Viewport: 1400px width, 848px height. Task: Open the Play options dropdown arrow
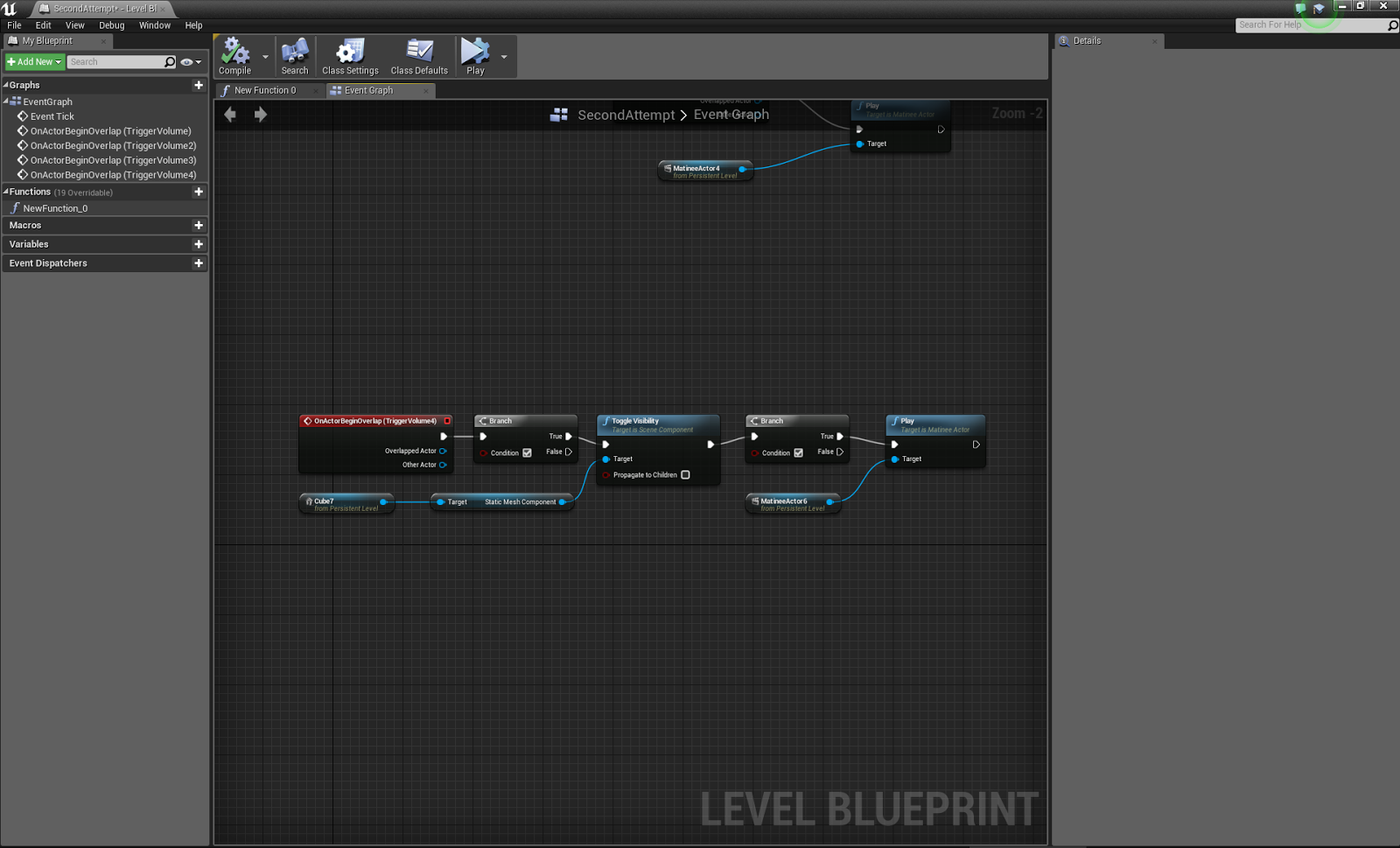[x=504, y=57]
